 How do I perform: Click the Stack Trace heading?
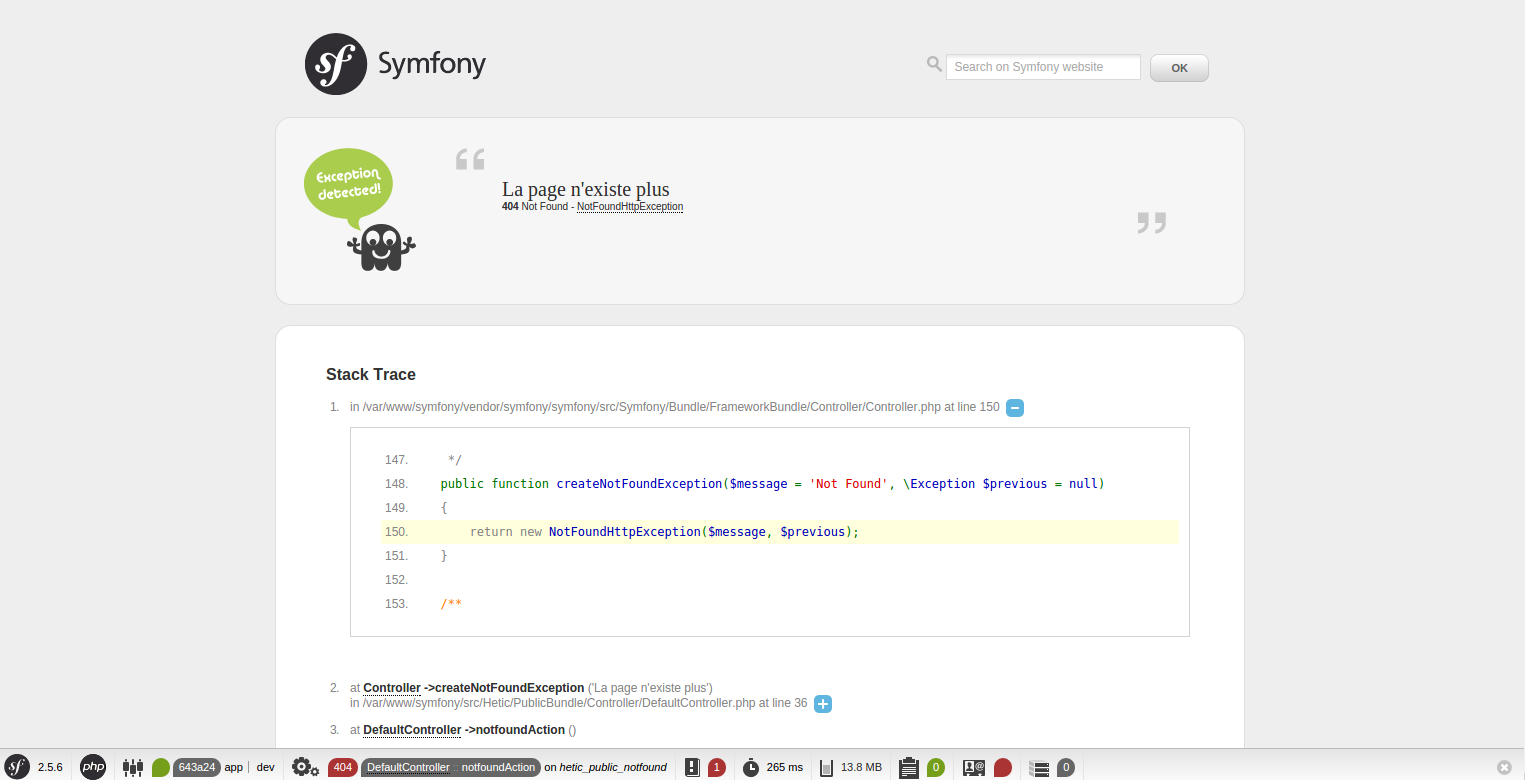371,375
